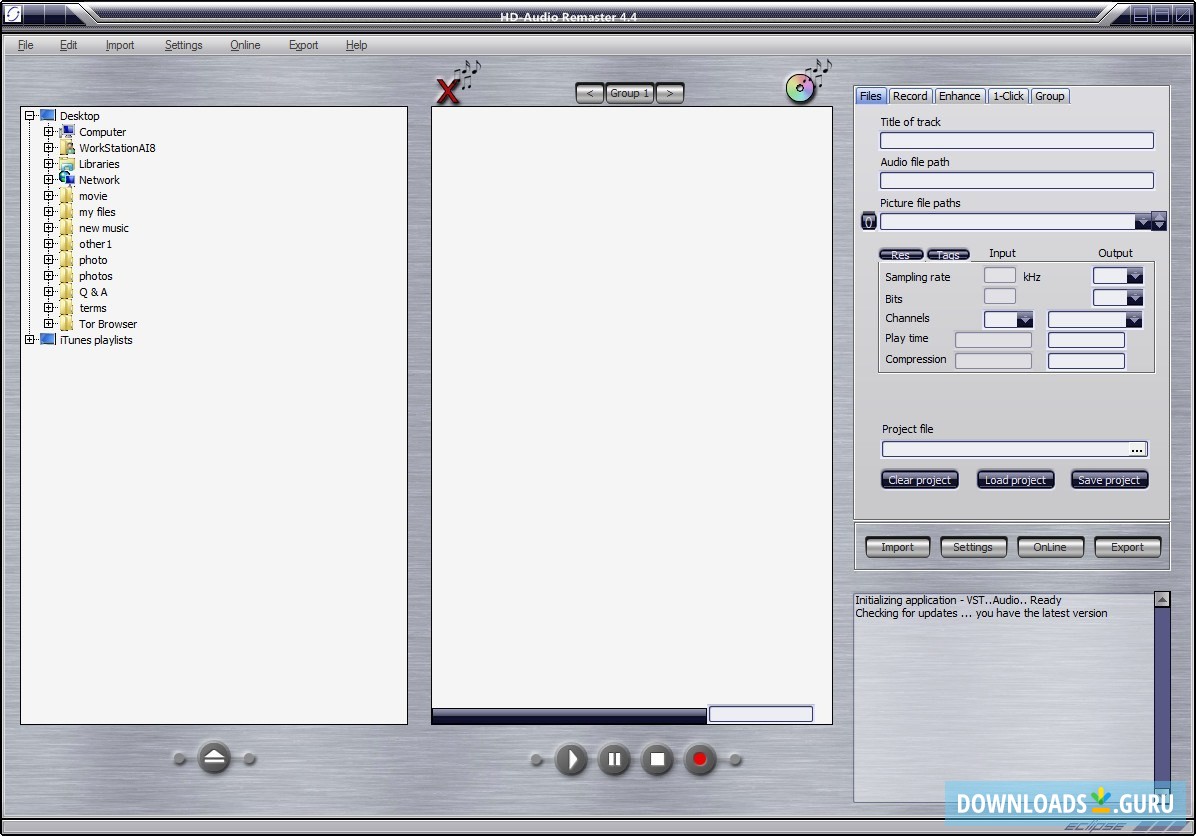
Task: Click the application logo icon in title bar
Action: tap(13, 13)
